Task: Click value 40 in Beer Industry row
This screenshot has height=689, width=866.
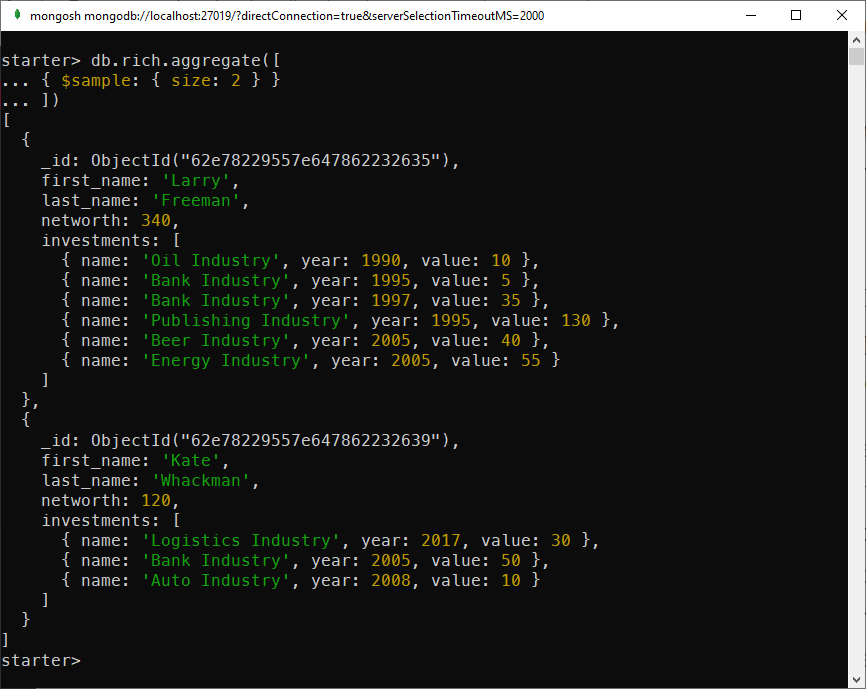Action: coord(510,340)
